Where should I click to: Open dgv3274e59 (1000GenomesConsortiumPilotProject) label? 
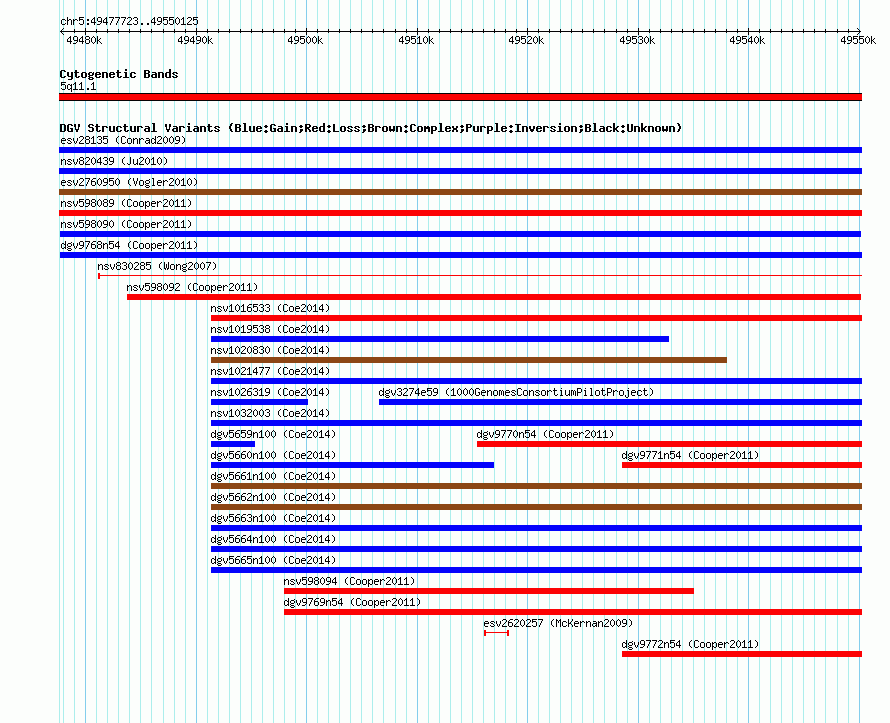pyautogui.click(x=516, y=392)
